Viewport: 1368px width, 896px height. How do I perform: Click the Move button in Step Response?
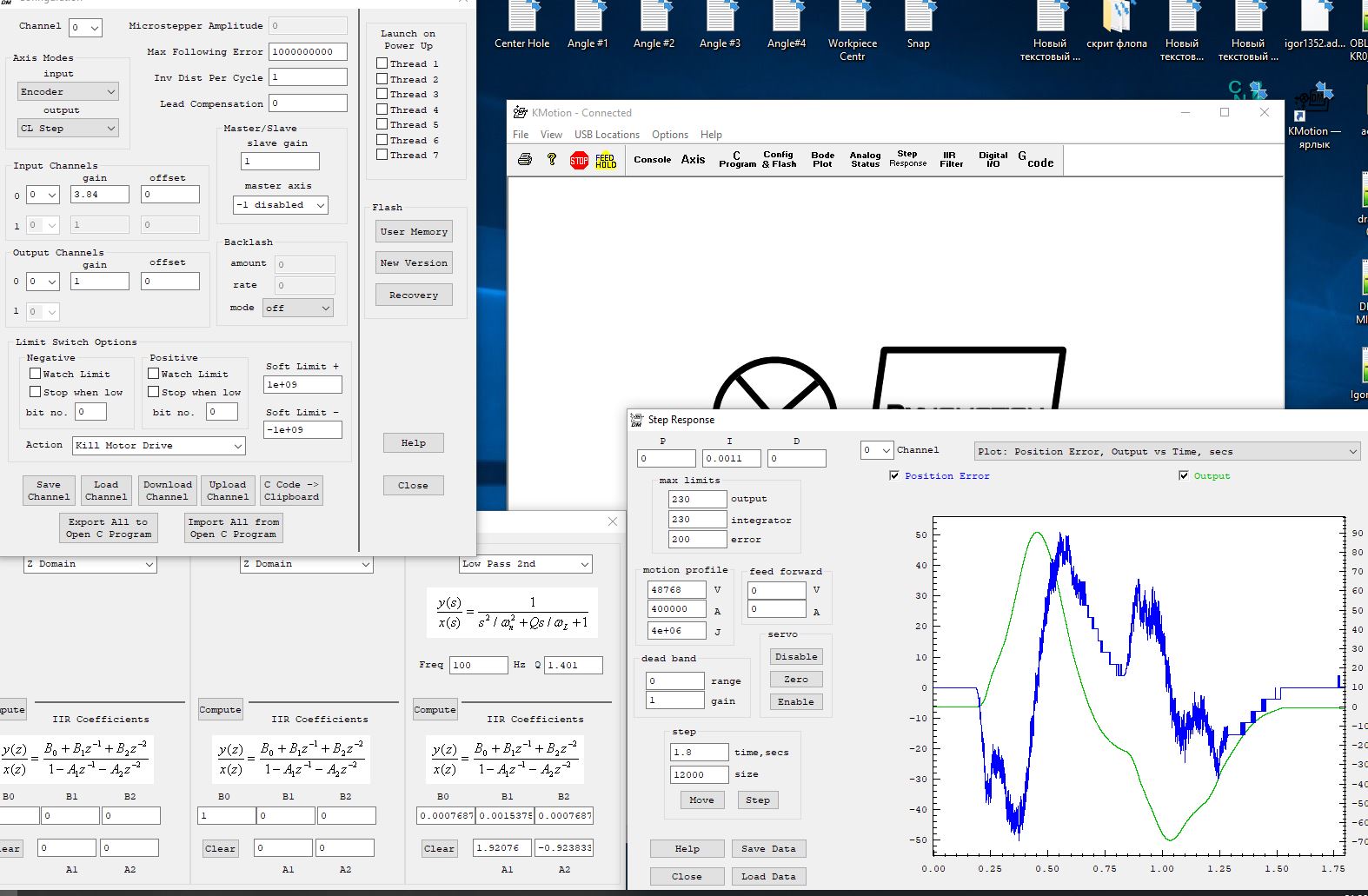(701, 800)
